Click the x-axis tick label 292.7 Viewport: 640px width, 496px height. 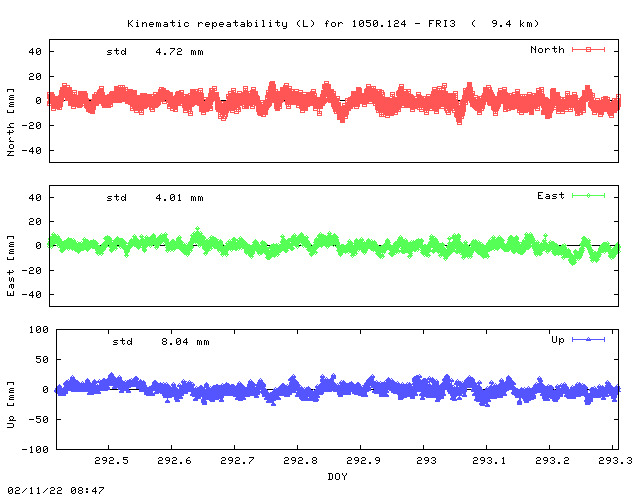(238, 460)
